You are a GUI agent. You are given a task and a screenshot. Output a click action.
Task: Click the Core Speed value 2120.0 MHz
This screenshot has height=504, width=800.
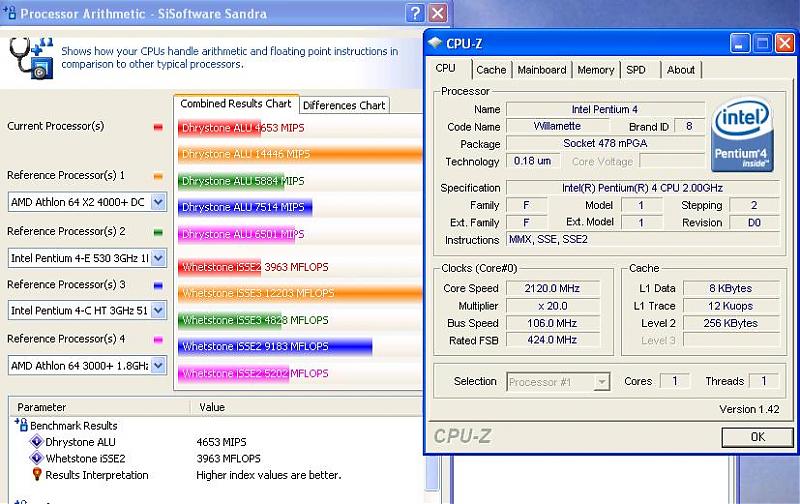tap(553, 288)
